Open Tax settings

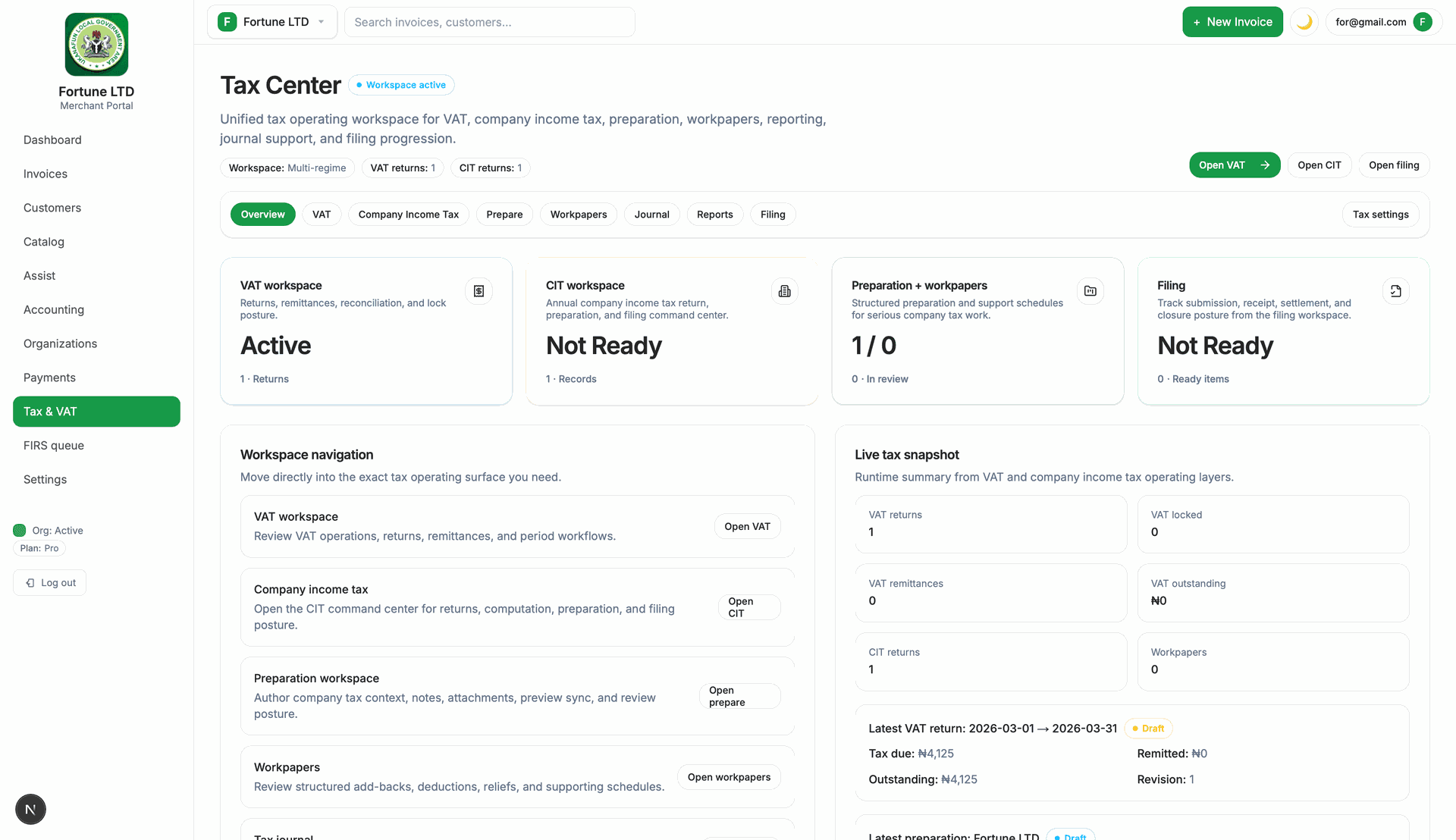[x=1381, y=215]
